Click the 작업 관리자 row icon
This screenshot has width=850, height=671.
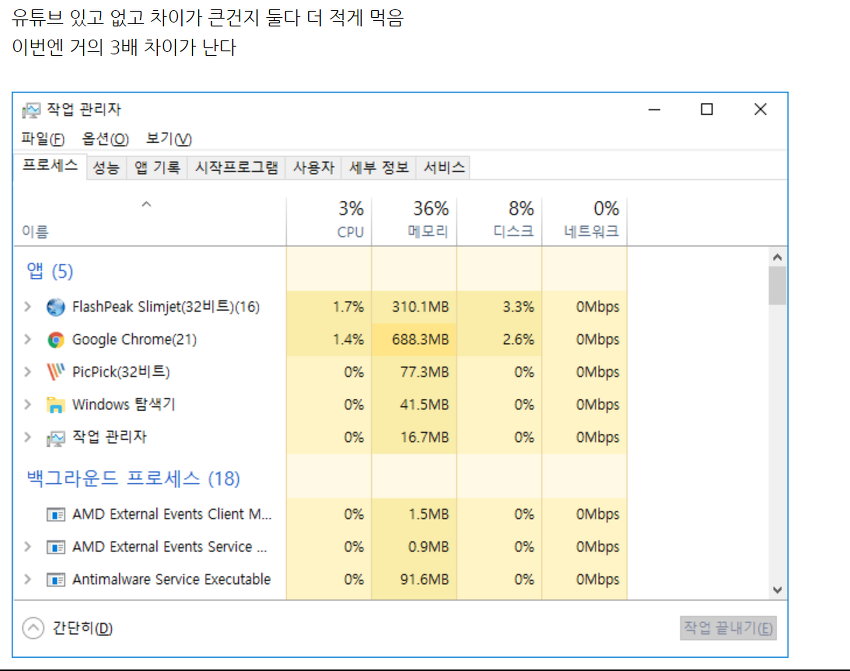(x=55, y=438)
